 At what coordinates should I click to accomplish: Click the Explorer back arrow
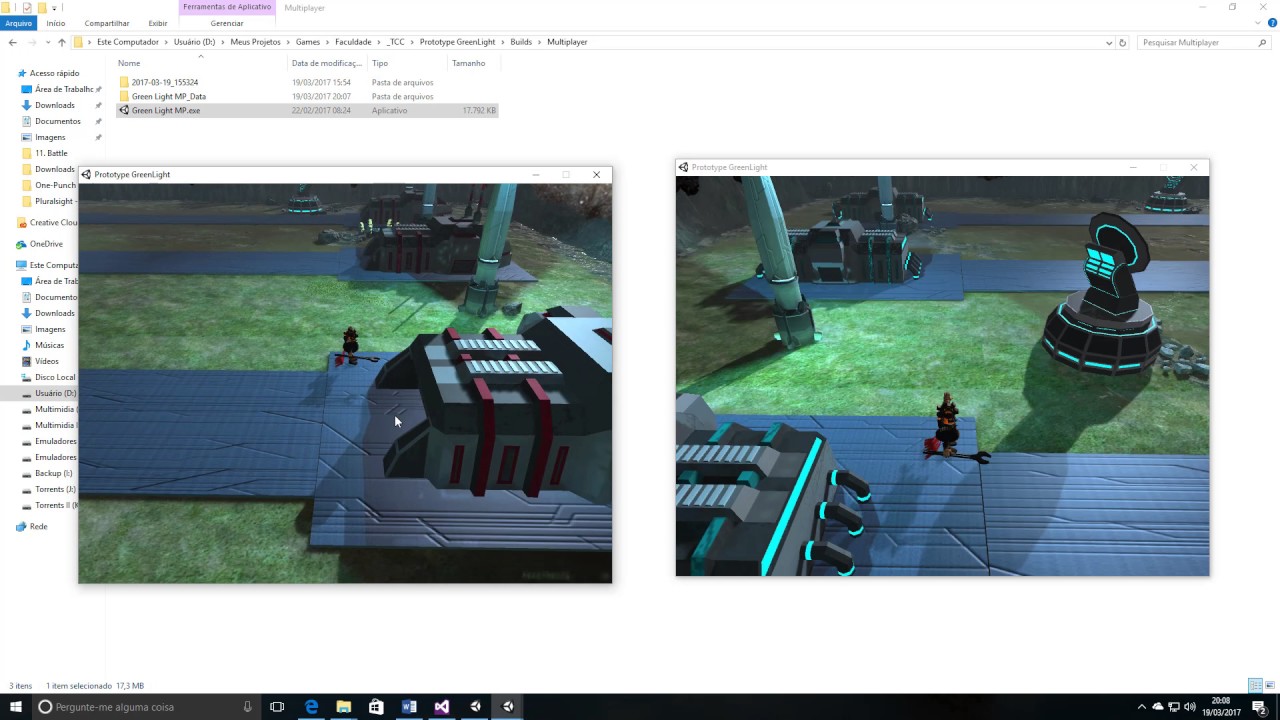click(x=12, y=42)
